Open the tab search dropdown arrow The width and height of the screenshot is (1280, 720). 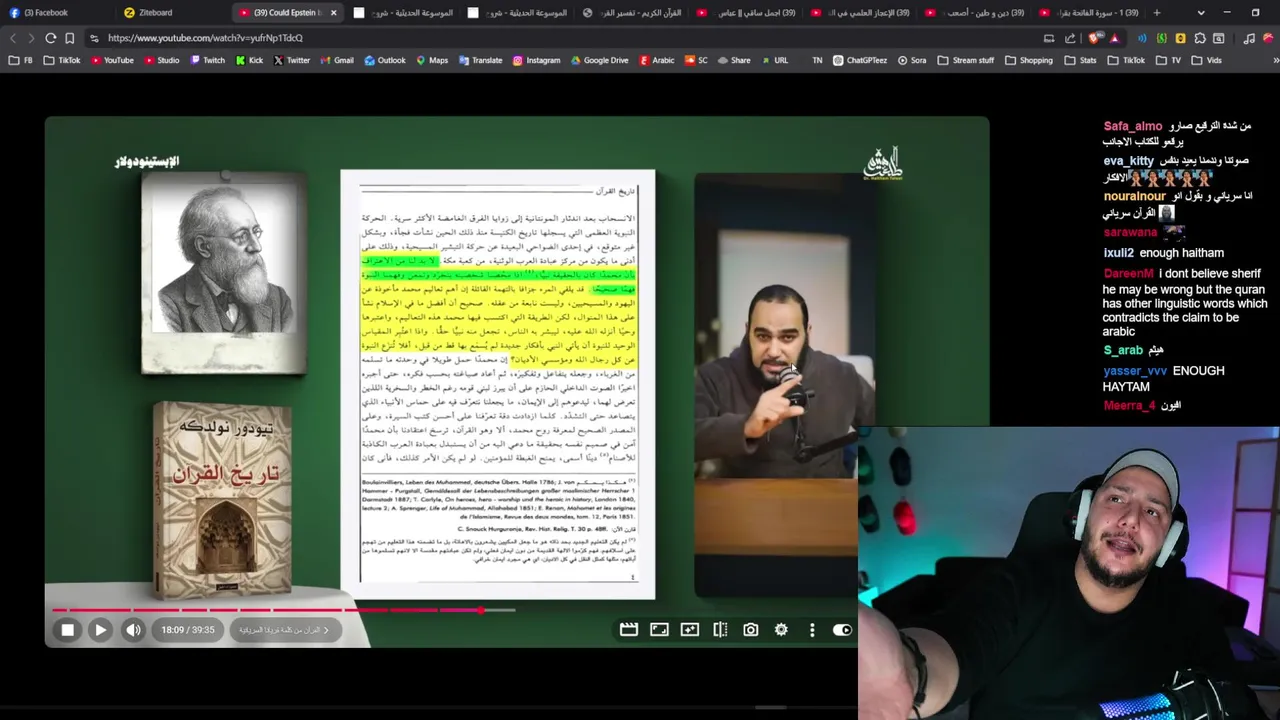click(1201, 13)
